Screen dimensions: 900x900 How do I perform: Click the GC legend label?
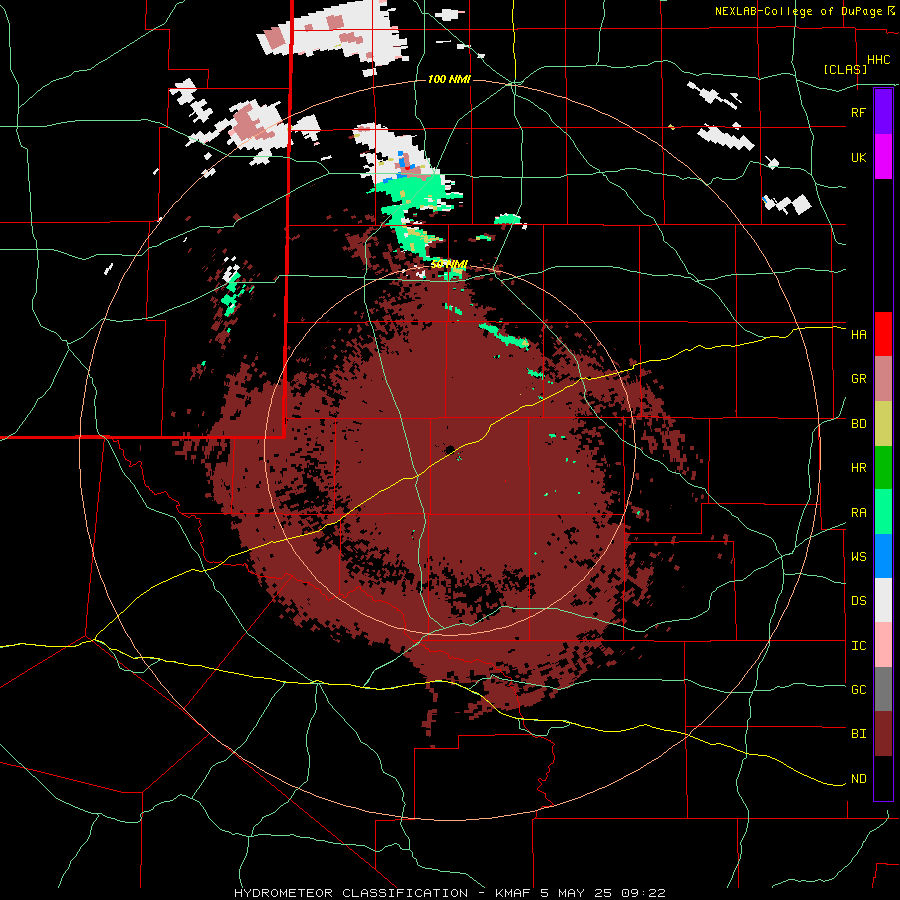pos(858,690)
